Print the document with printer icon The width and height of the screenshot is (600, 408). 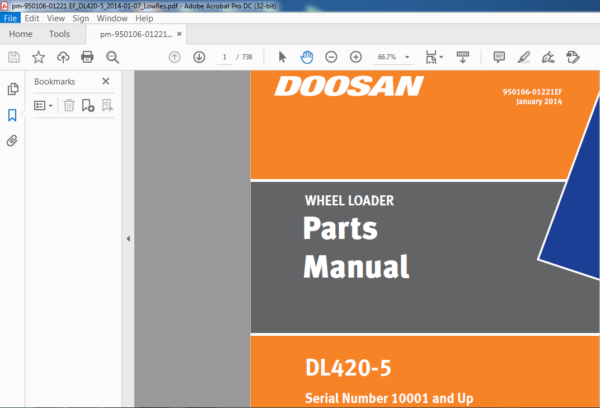tap(87, 57)
